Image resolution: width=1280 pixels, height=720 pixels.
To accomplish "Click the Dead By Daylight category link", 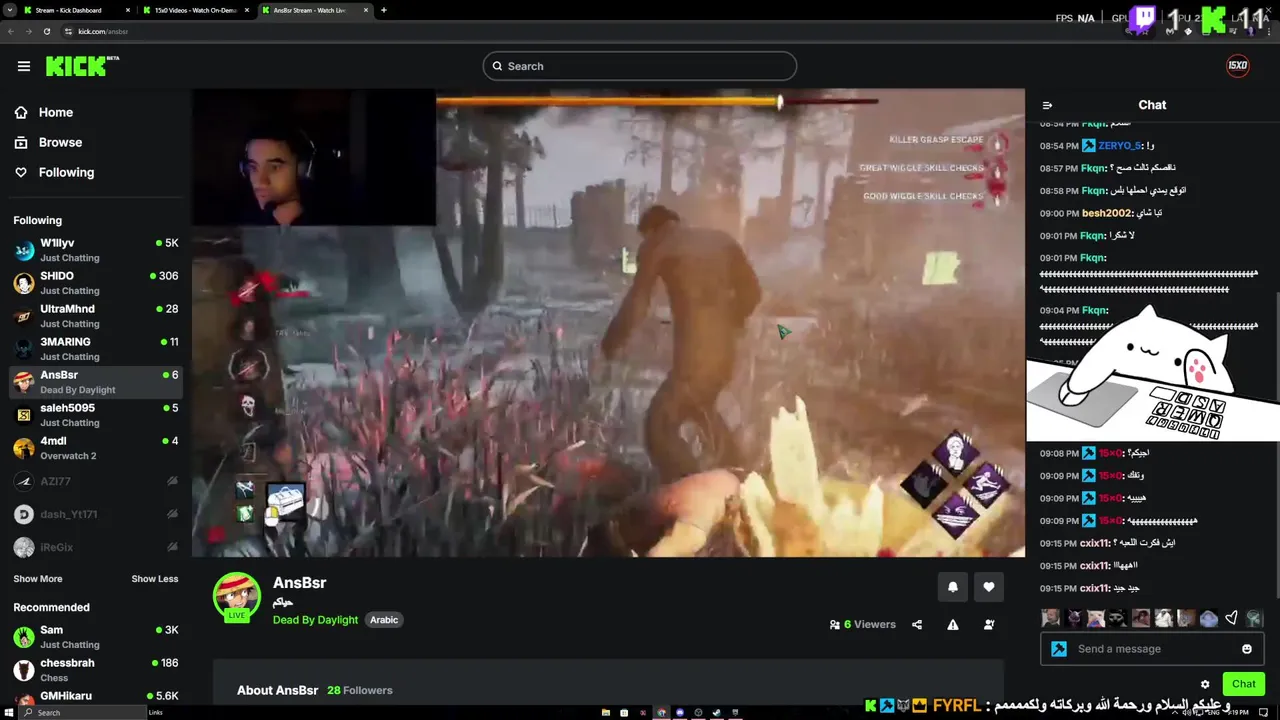I will (315, 620).
